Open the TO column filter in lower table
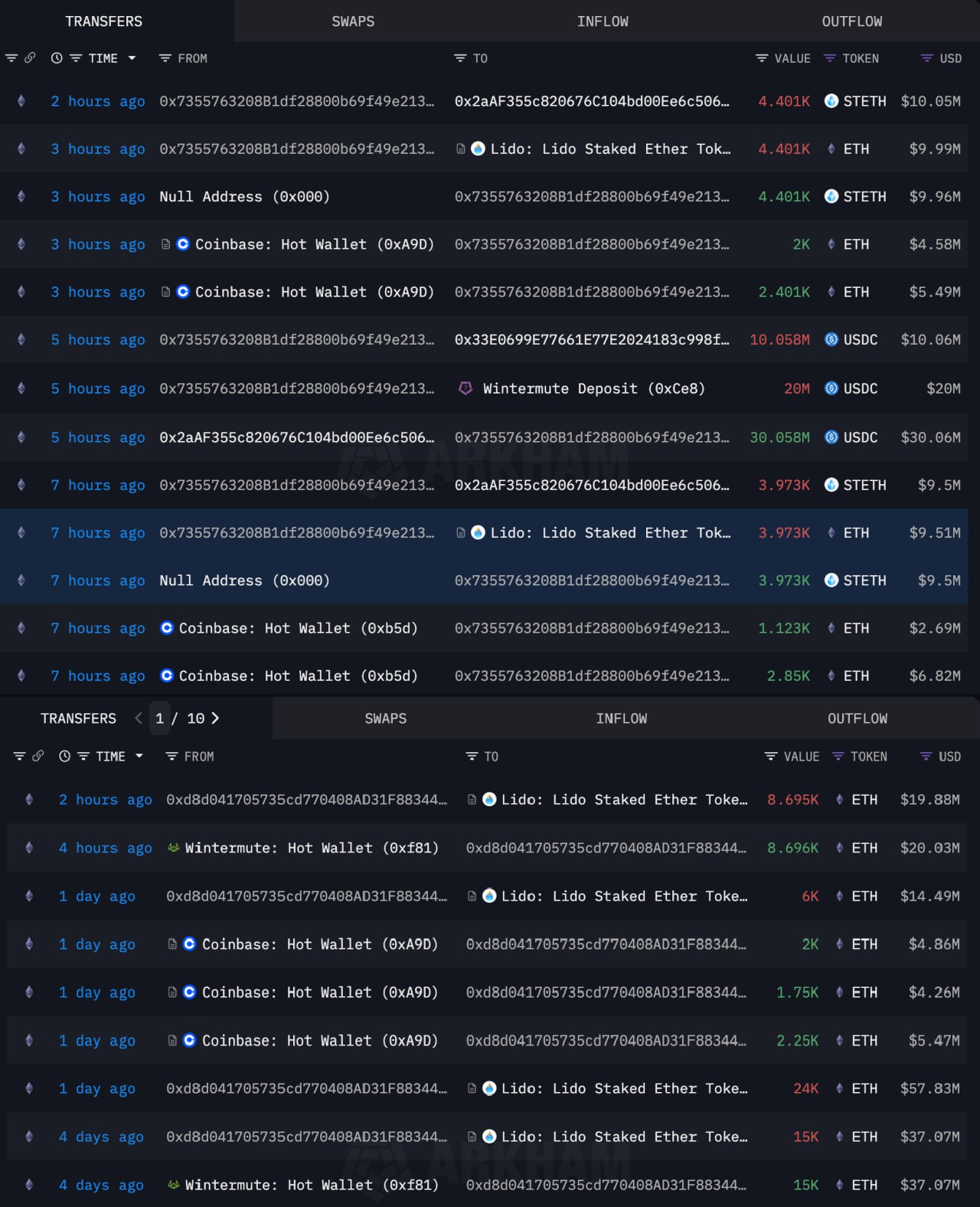 tap(472, 756)
